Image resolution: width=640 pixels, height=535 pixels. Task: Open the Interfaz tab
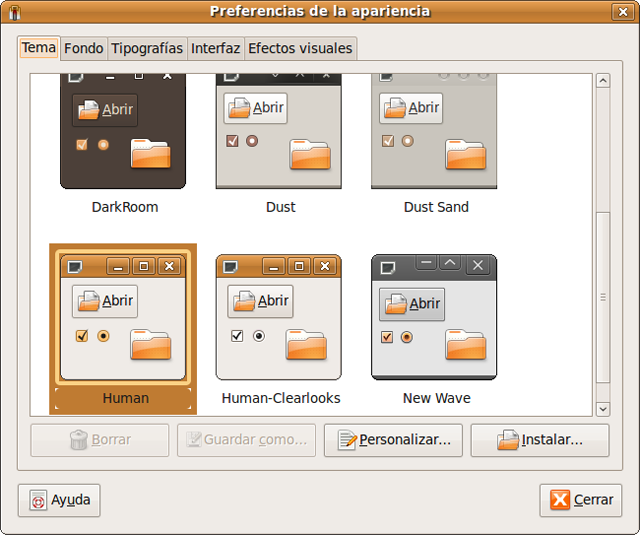click(215, 48)
